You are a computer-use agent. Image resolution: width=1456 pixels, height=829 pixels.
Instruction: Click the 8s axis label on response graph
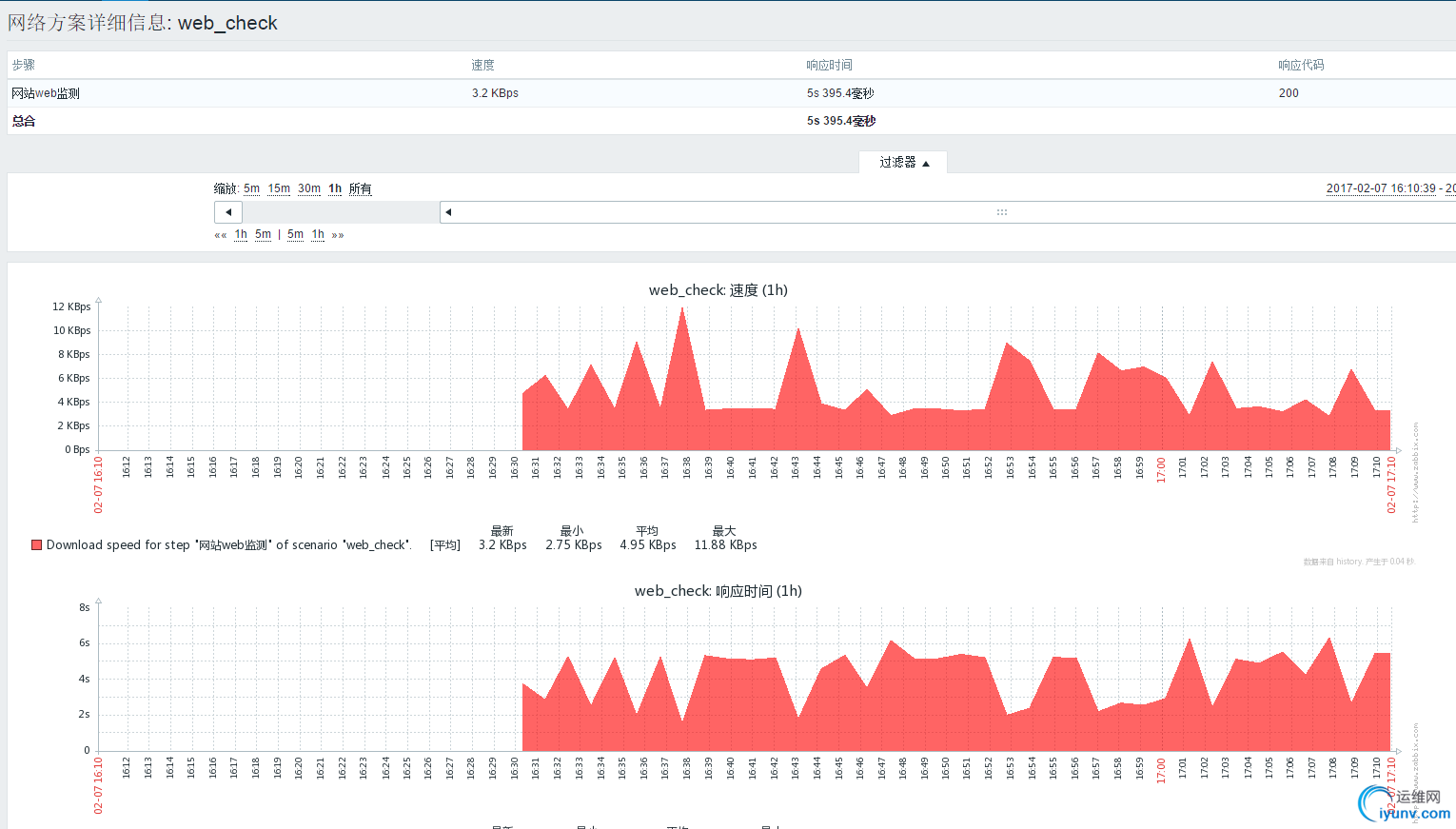click(85, 607)
